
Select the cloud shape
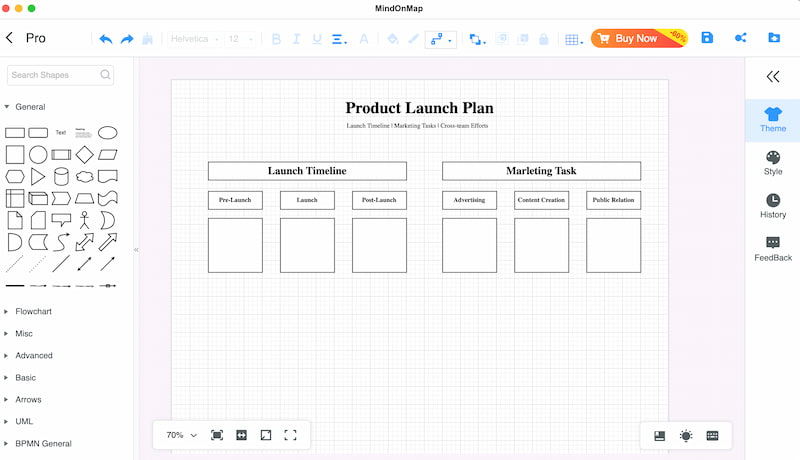coord(84,176)
